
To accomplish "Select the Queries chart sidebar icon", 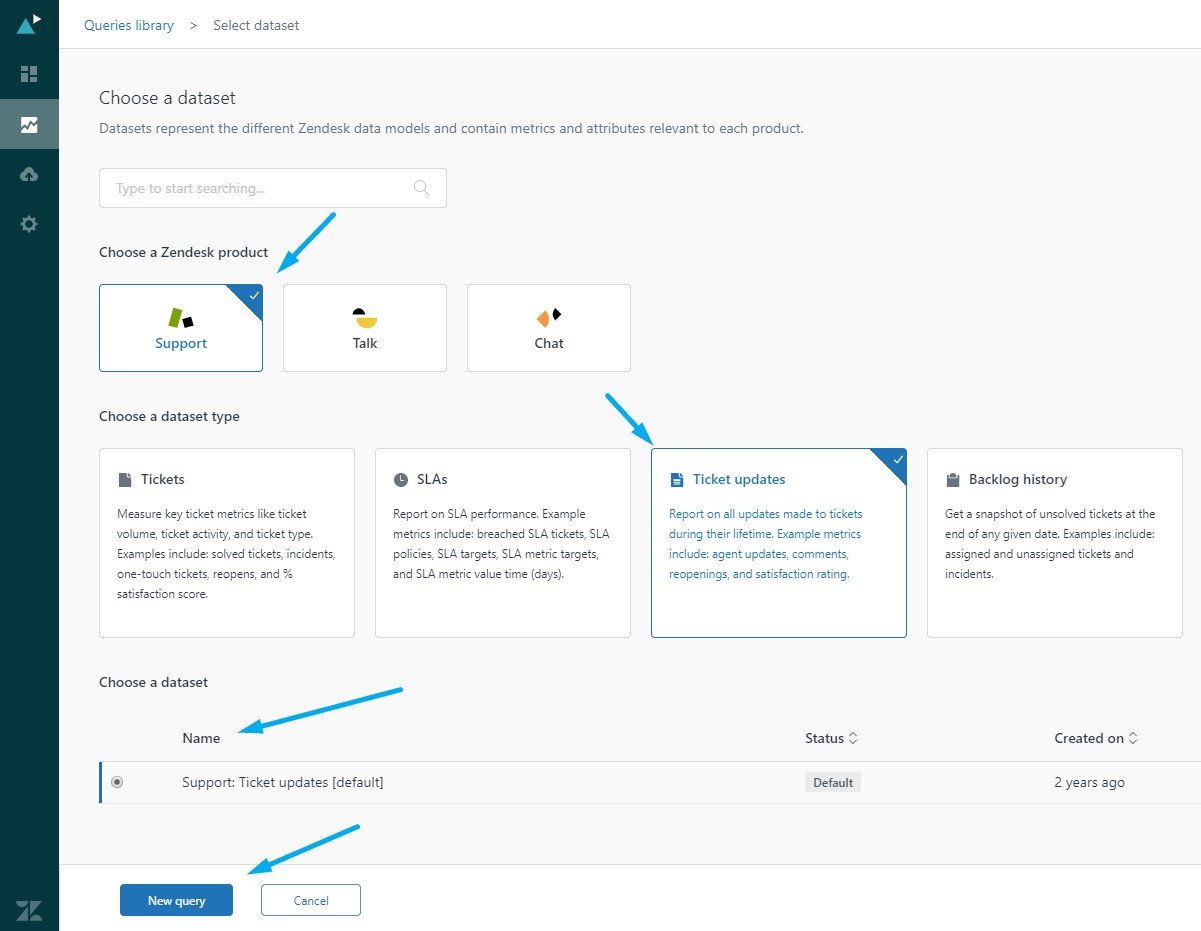I will 29,125.
